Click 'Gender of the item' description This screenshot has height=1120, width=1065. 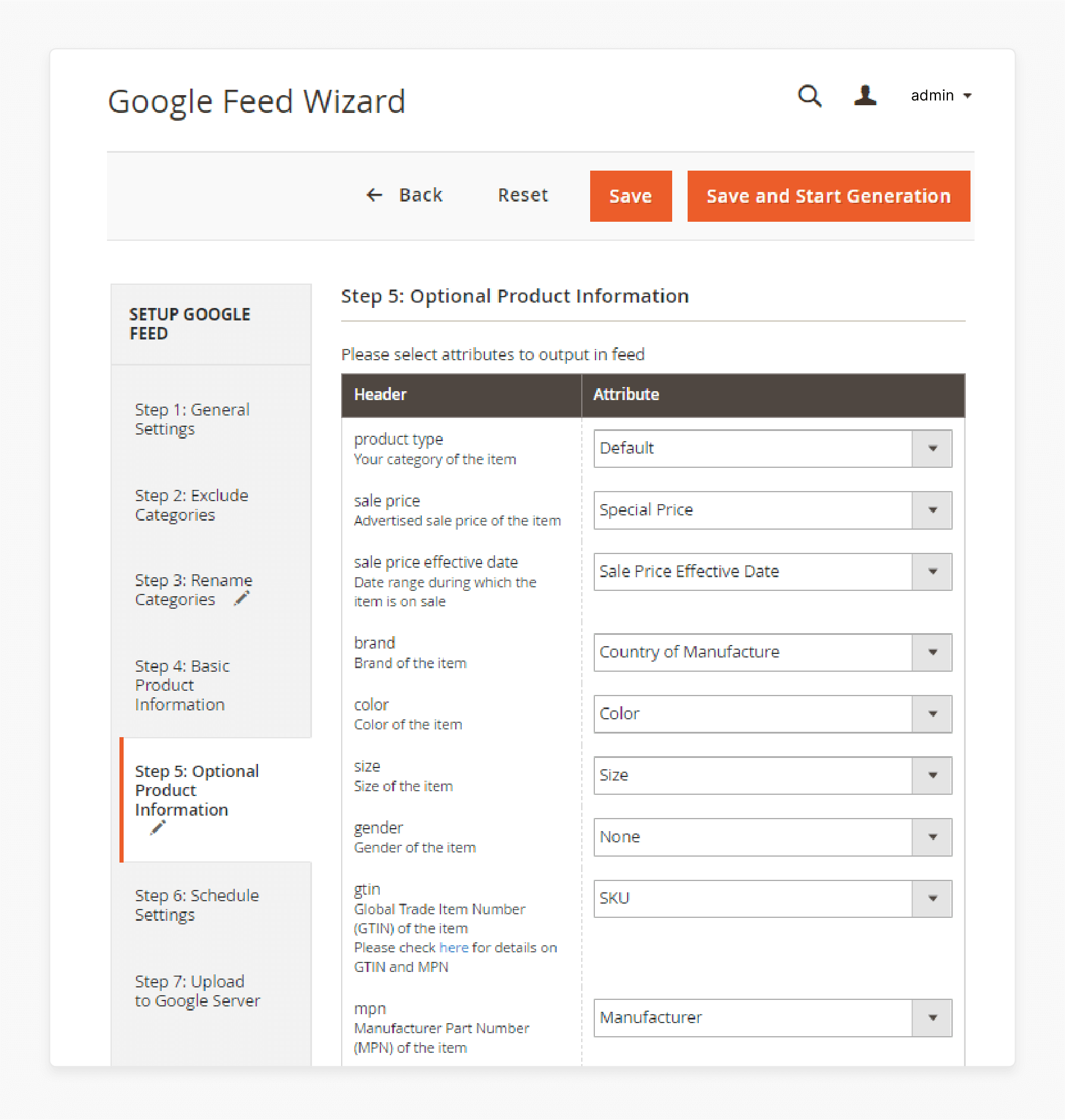tap(415, 847)
